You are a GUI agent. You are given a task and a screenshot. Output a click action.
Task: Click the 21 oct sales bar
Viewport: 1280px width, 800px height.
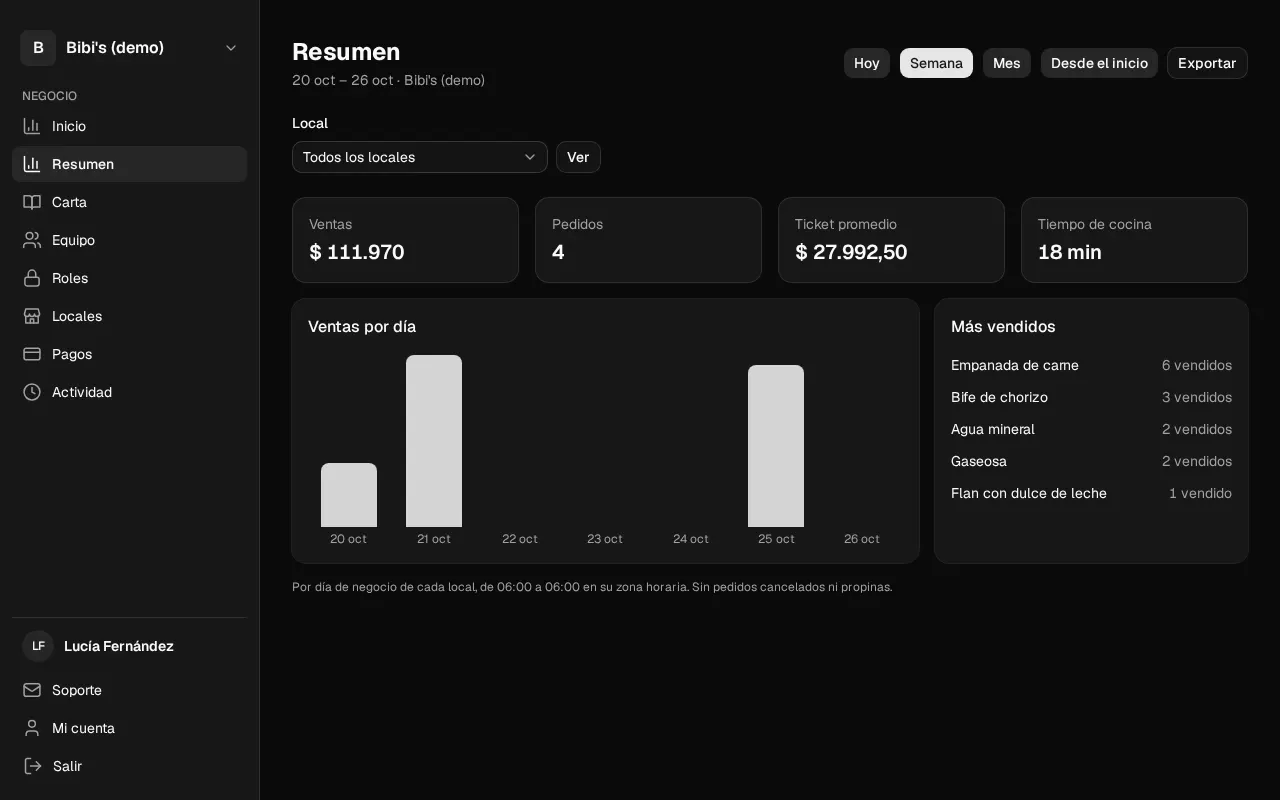click(434, 441)
